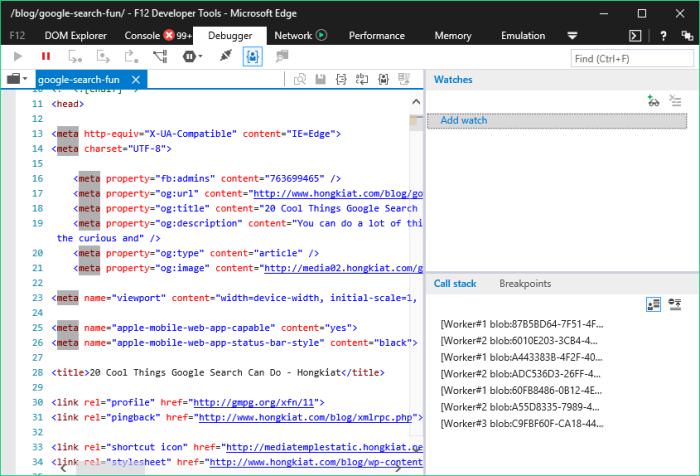Click the horizontal scroll right arrow
Image resolution: width=700 pixels, height=476 pixels.
(398, 468)
